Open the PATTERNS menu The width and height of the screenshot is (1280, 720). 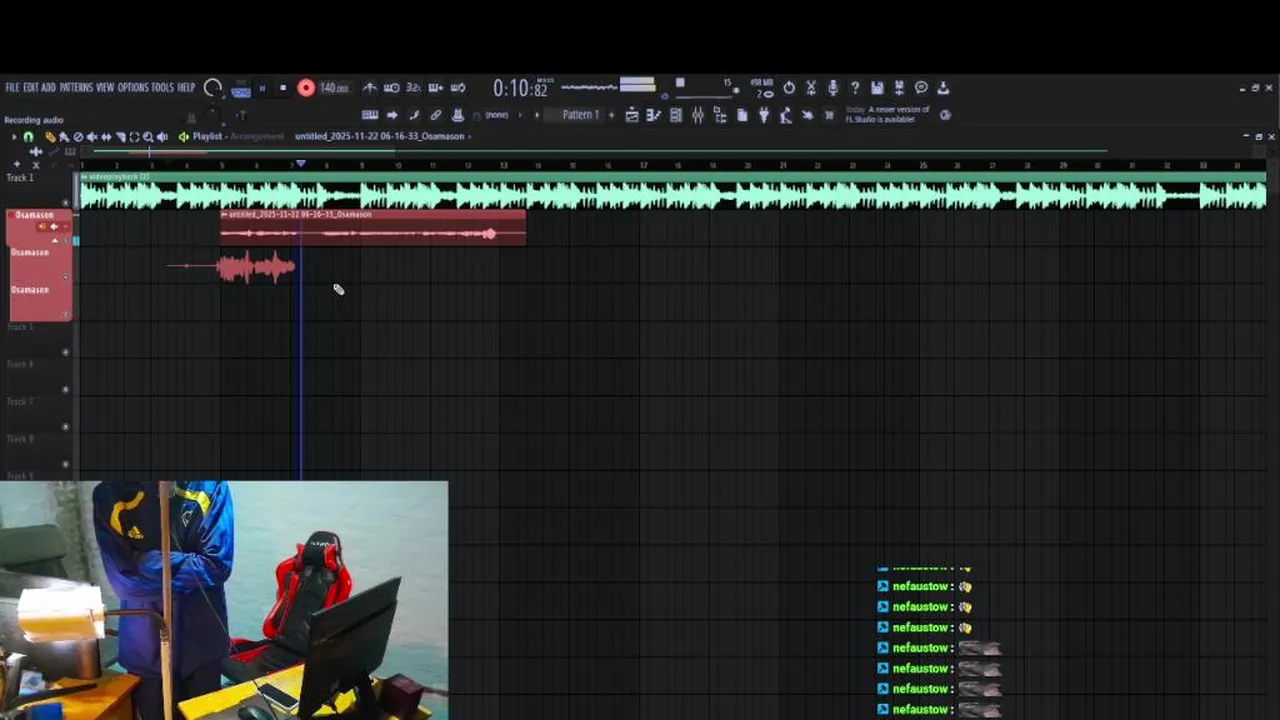click(x=76, y=88)
